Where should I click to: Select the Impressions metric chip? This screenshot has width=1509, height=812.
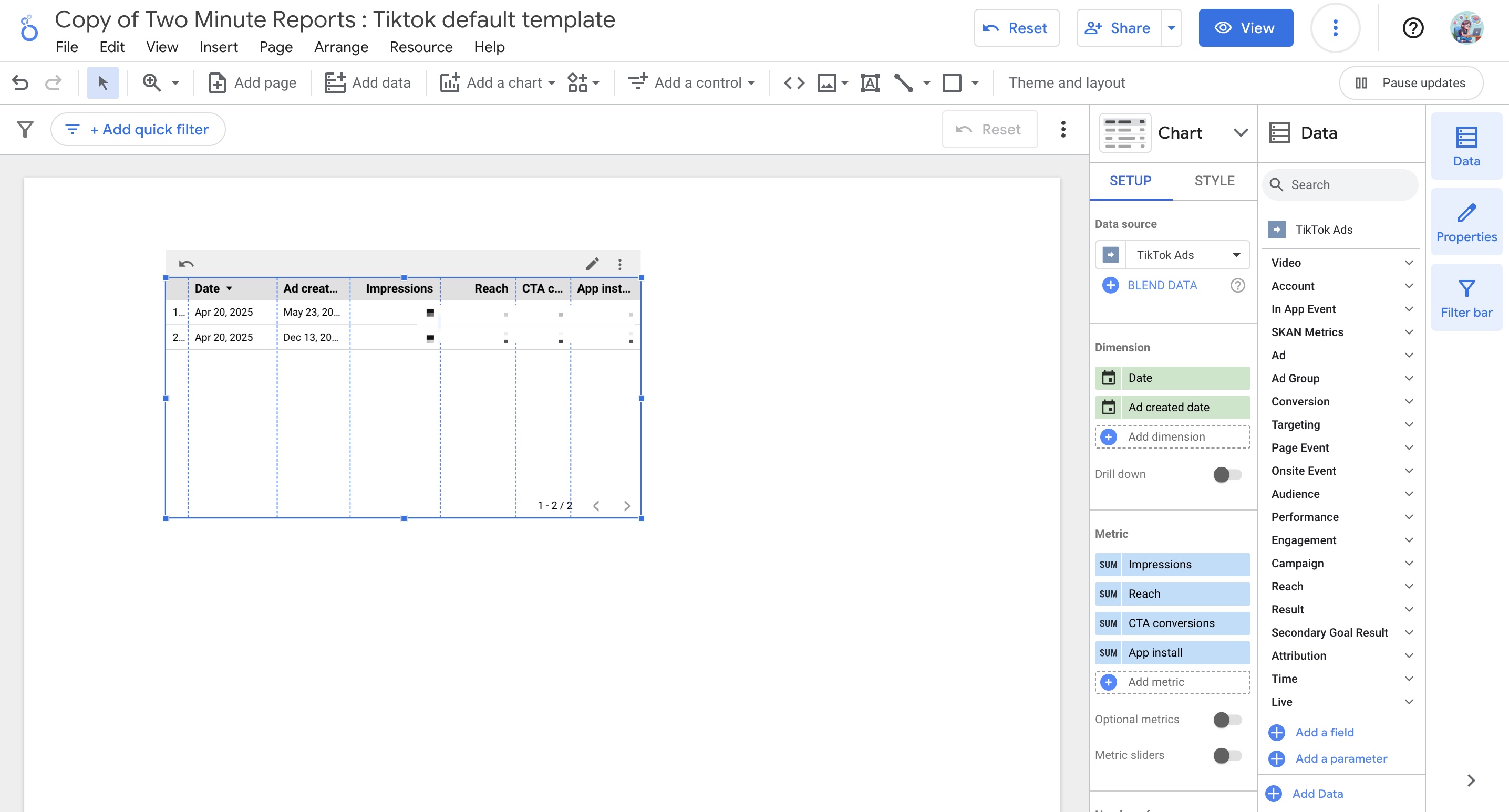[1173, 565]
